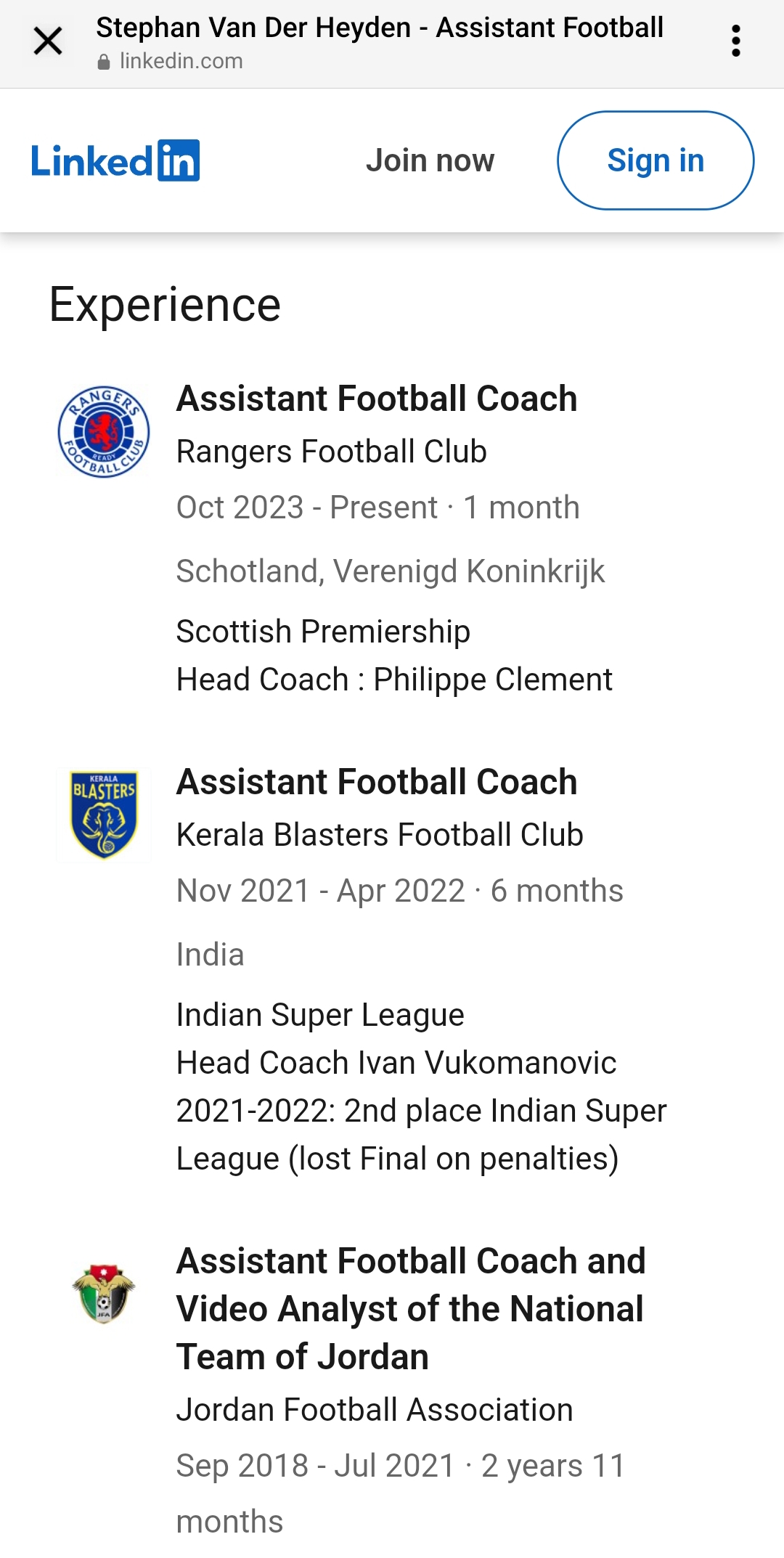784x1558 pixels.
Task: Open the Jordan Football Association emblem
Action: 104,1294
